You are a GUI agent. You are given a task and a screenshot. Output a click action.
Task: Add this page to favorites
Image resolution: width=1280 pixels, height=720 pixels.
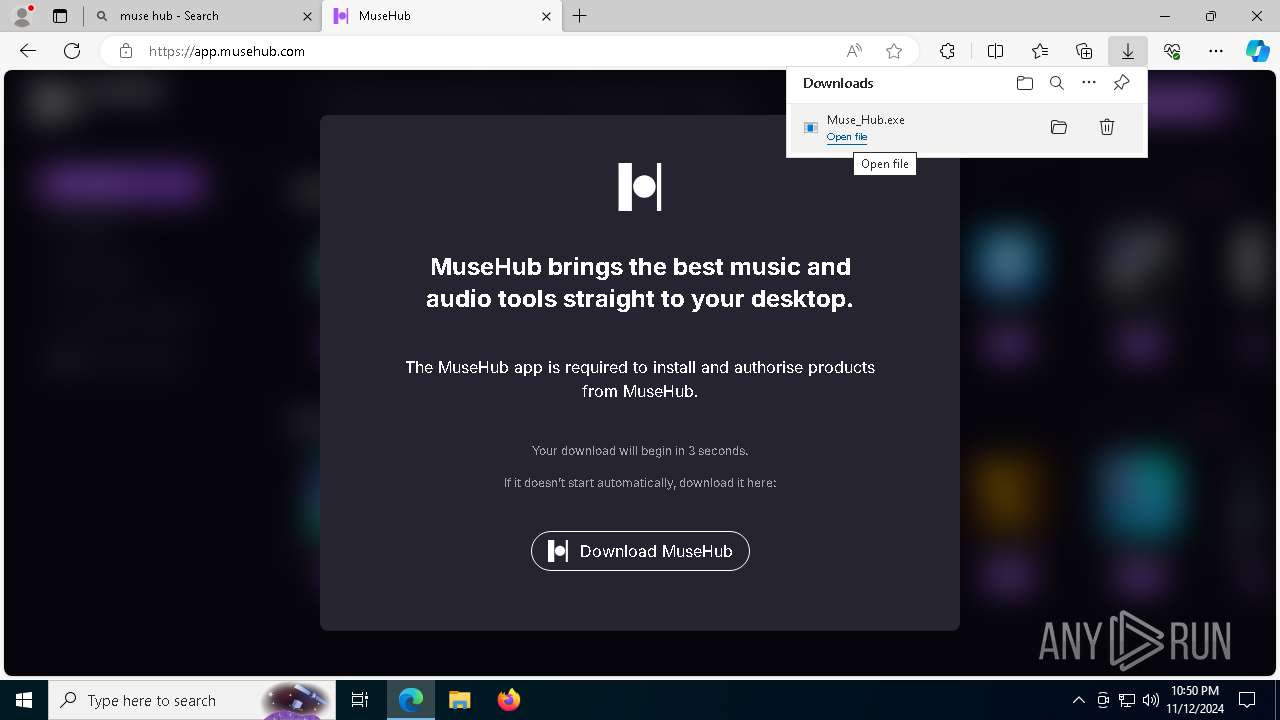[894, 51]
